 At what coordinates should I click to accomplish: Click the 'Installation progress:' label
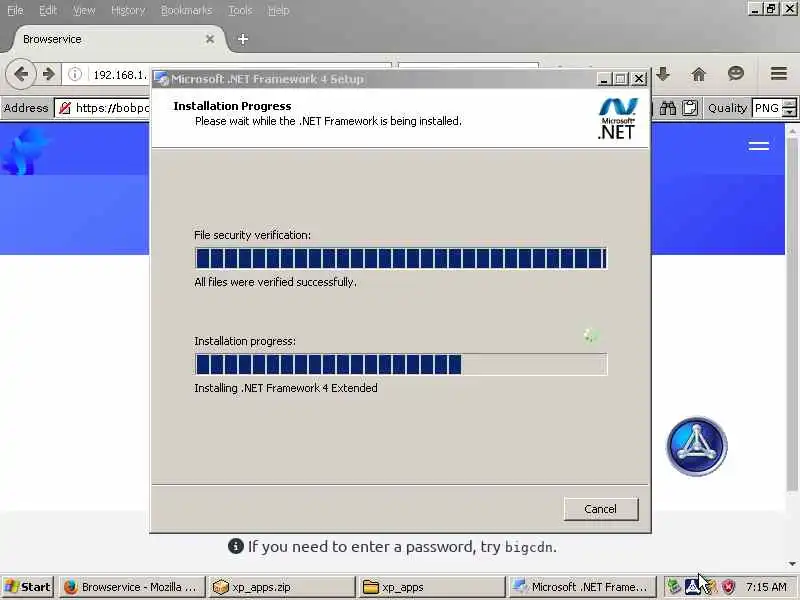(245, 341)
